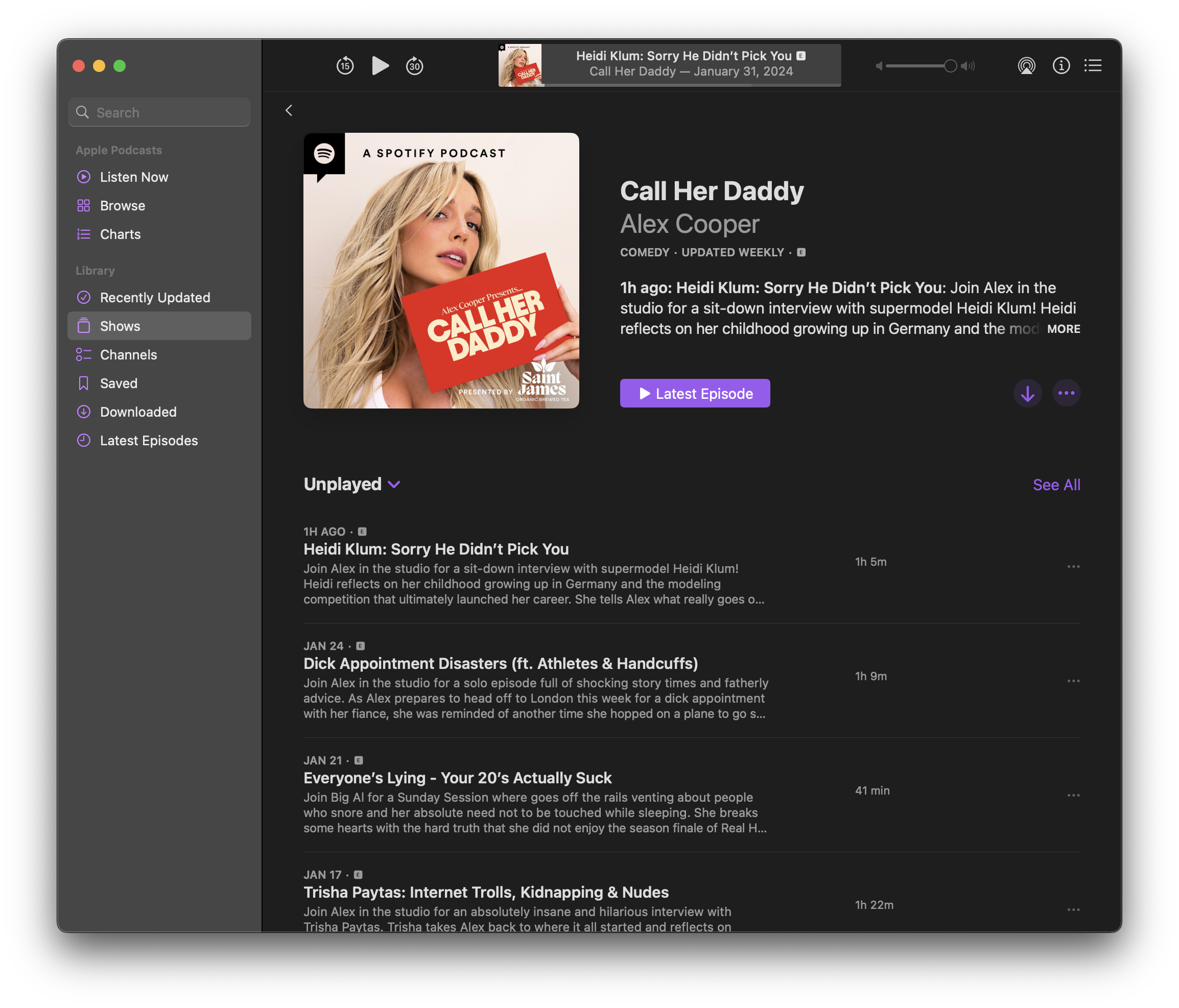Click the Call Her Daddy cover art
This screenshot has width=1179, height=1008.
(441, 270)
